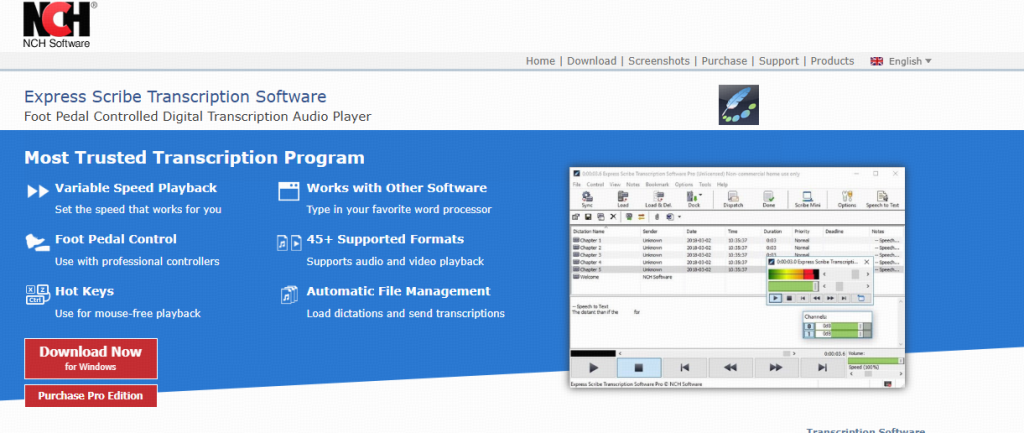
Task: Click the Purchase Pro Edition button
Action: [91, 396]
